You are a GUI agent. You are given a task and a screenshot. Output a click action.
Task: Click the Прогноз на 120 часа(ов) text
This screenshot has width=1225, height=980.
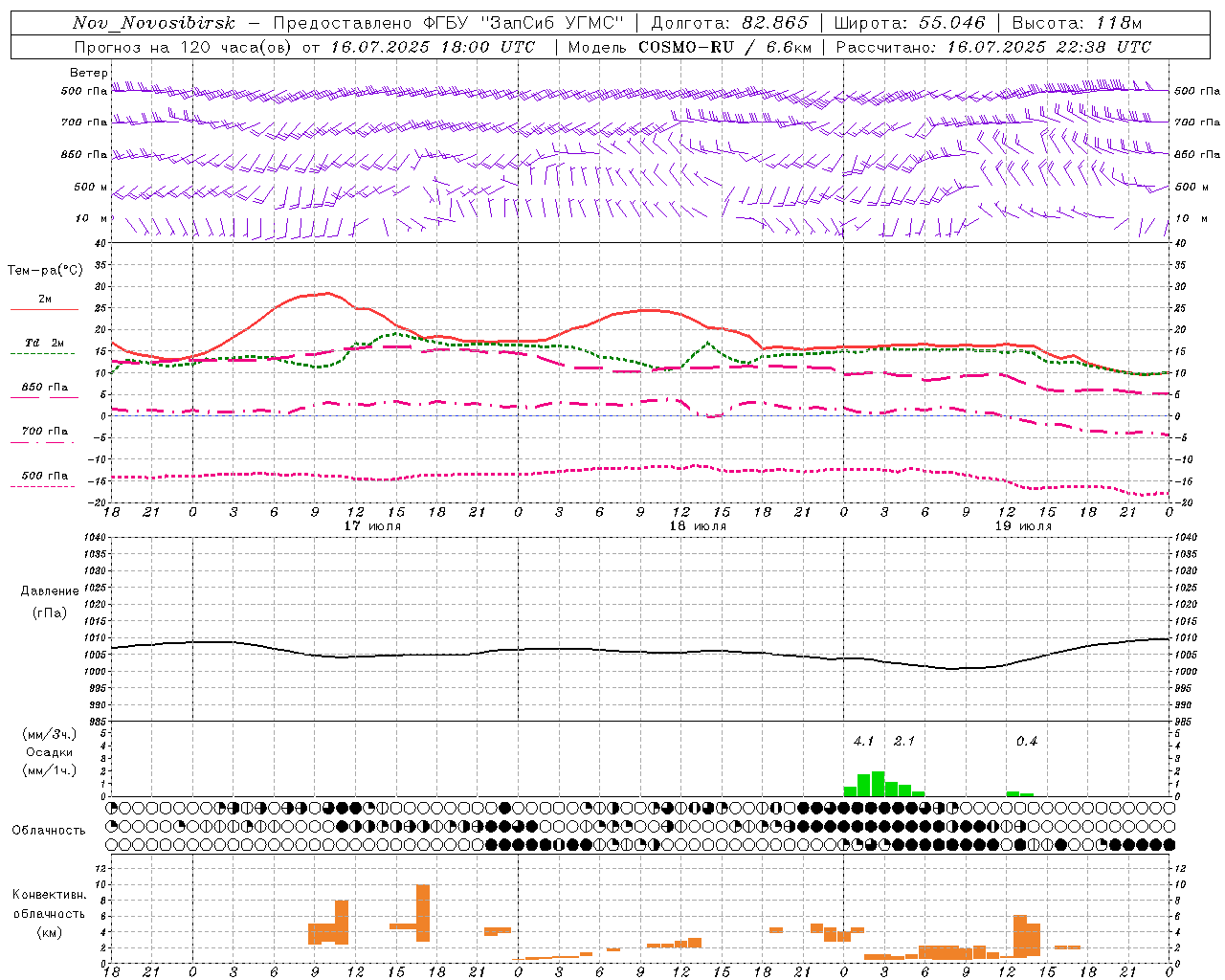click(x=184, y=47)
